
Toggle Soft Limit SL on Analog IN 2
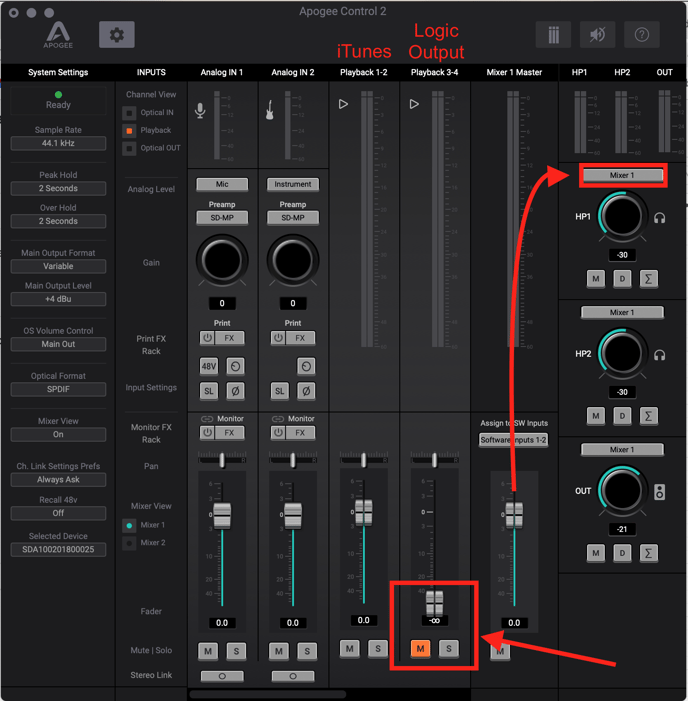click(x=280, y=391)
